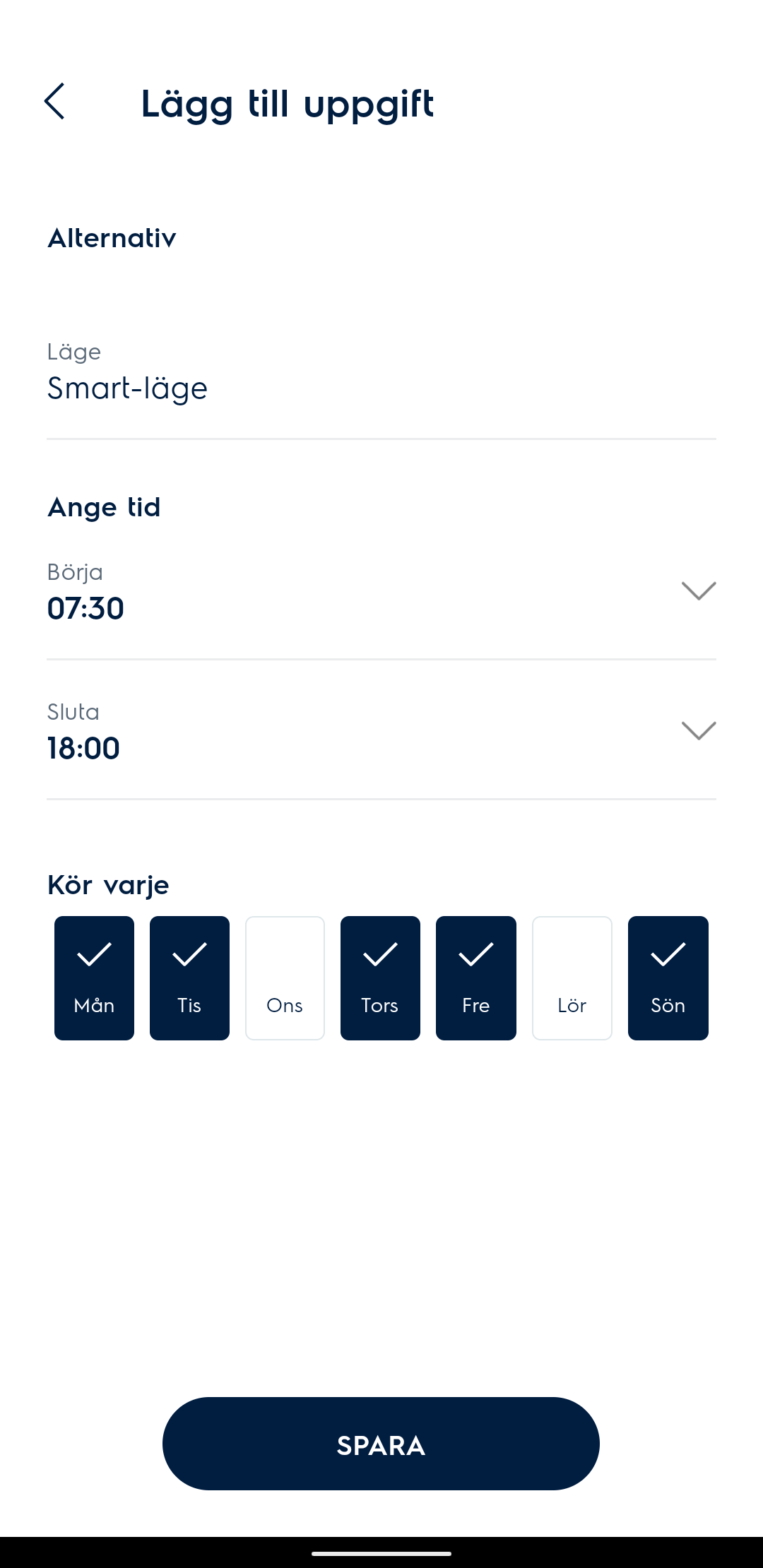This screenshot has height=1568, width=763.
Task: Expand the Sluta time chevron
Action: (698, 730)
